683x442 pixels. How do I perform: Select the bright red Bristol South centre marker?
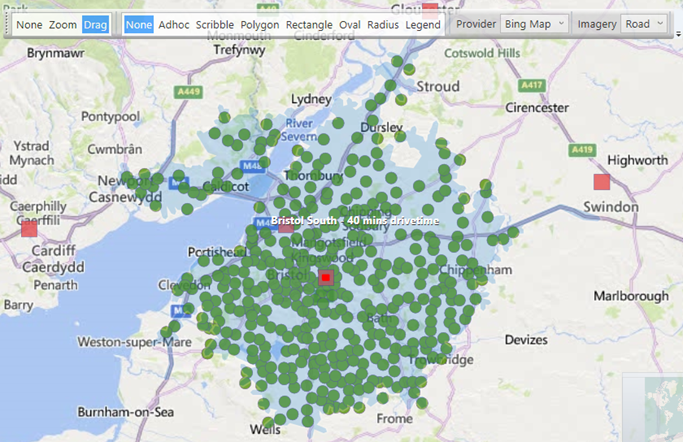point(326,277)
